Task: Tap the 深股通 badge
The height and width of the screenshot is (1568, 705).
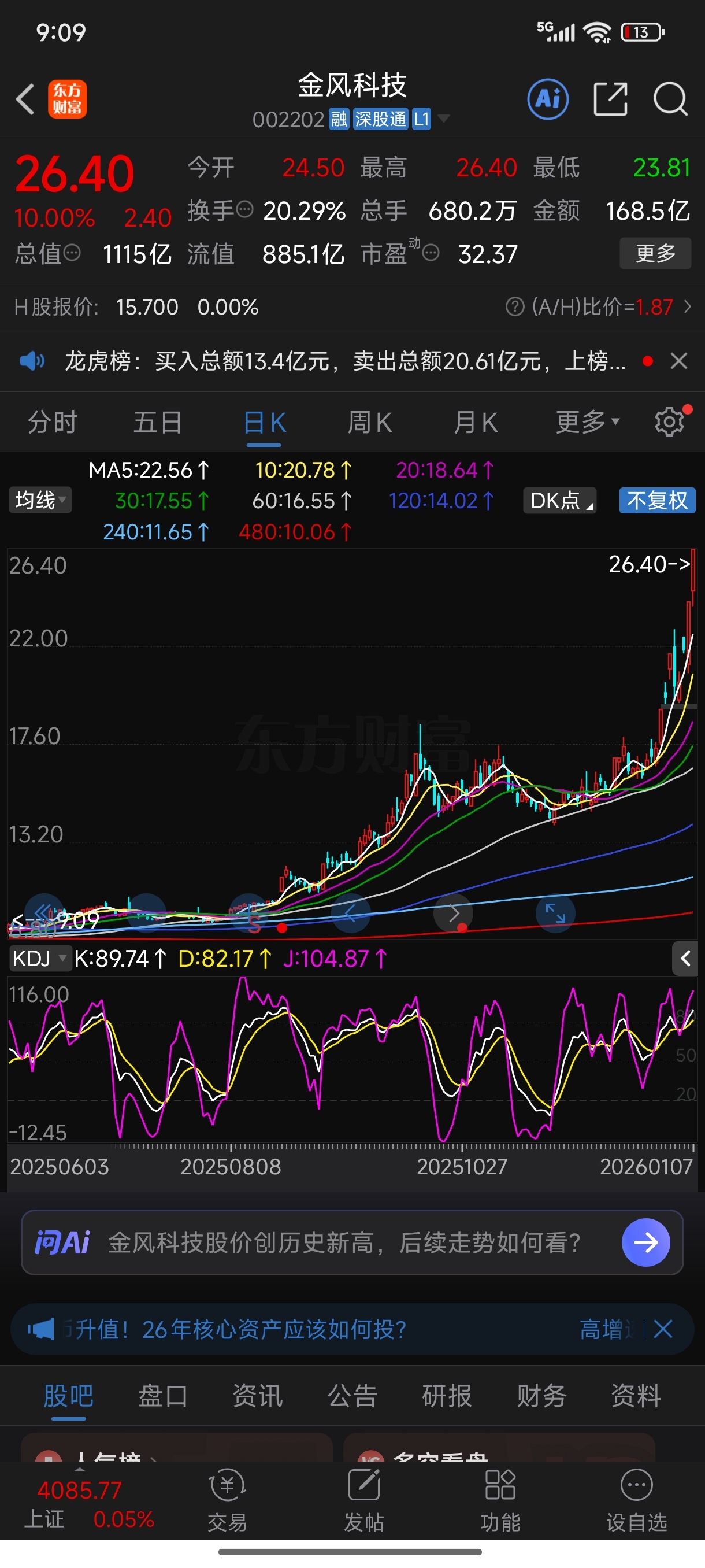Action: pyautogui.click(x=380, y=119)
